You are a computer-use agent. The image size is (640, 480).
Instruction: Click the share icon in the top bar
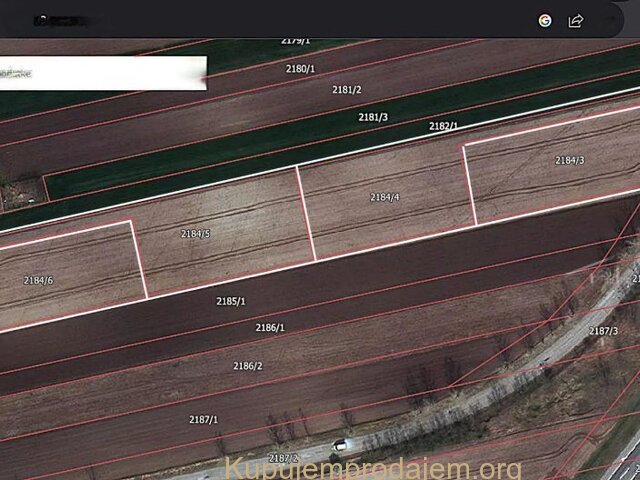[x=576, y=20]
